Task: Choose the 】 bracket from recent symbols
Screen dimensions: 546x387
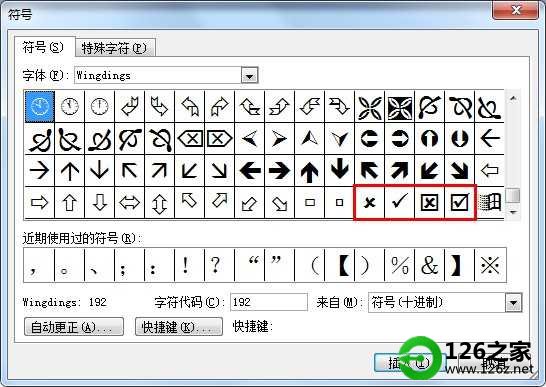Action: point(459,265)
